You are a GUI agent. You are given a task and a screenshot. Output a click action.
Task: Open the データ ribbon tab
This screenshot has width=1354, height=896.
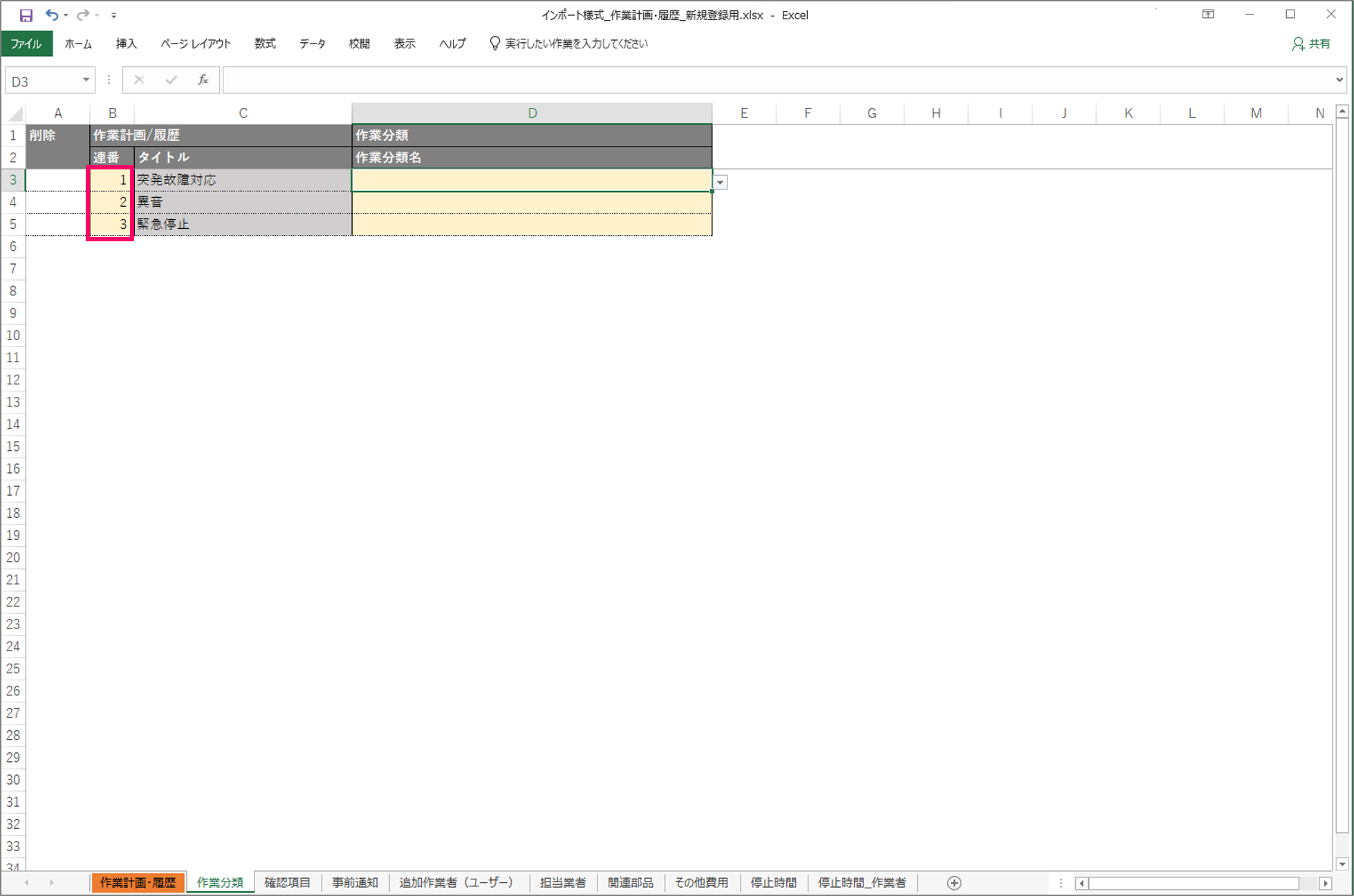312,44
